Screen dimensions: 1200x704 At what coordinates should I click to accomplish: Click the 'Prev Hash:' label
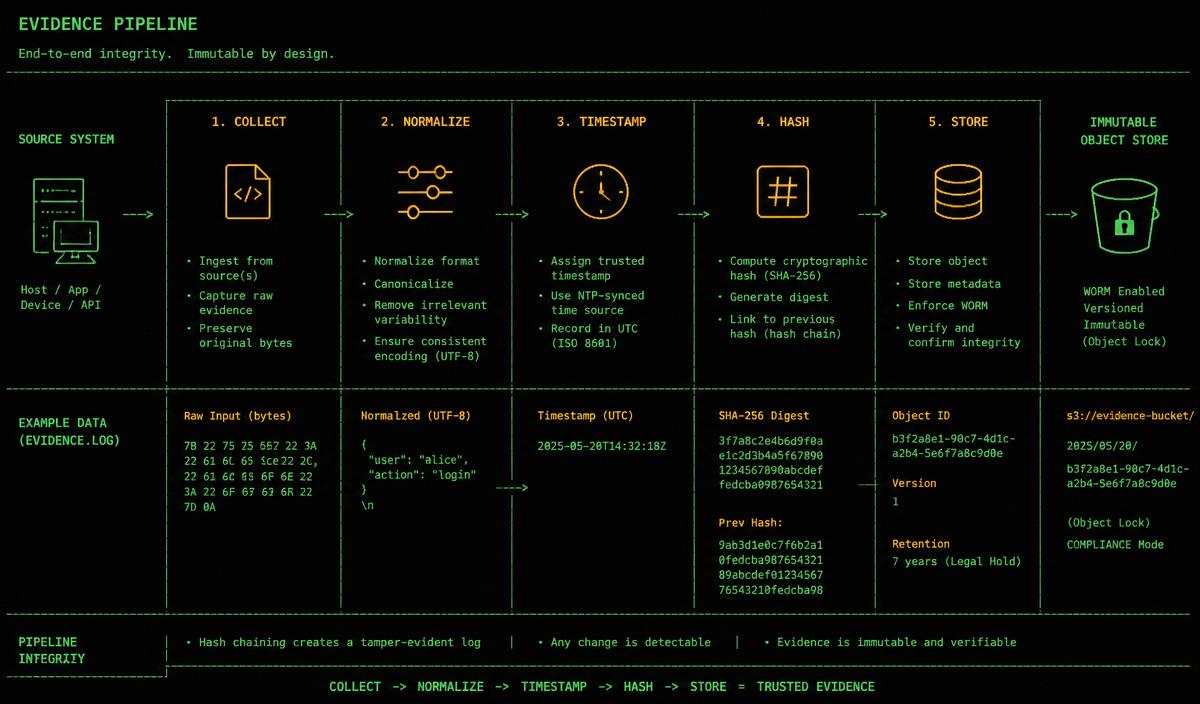click(x=750, y=523)
